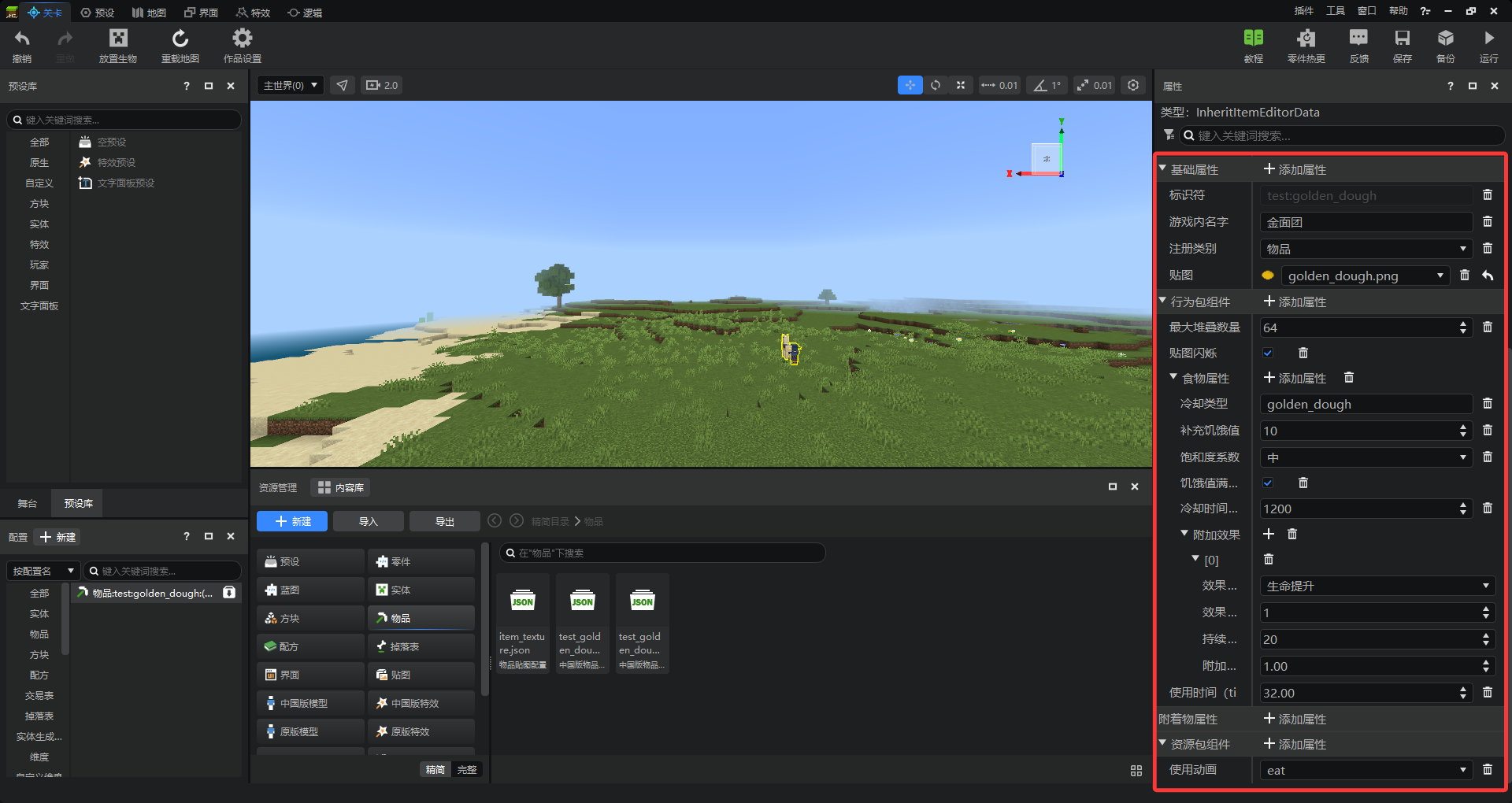Switch to the 特效 top tab
This screenshot has height=803, width=1512.
pos(253,12)
